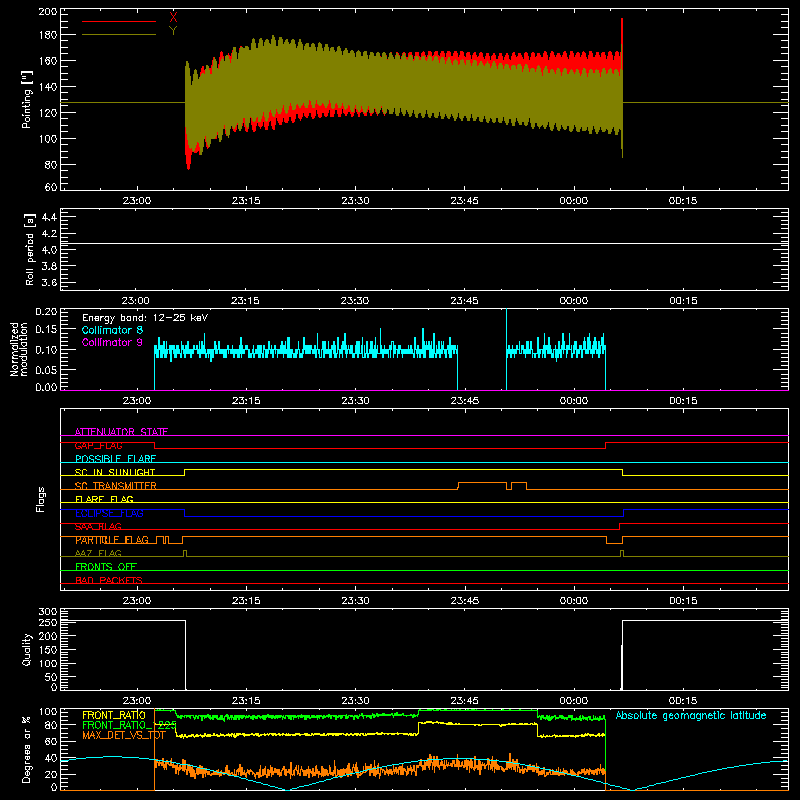
Task: Click the 'Quality' vertical axis title
Action: pyautogui.click(x=27, y=649)
